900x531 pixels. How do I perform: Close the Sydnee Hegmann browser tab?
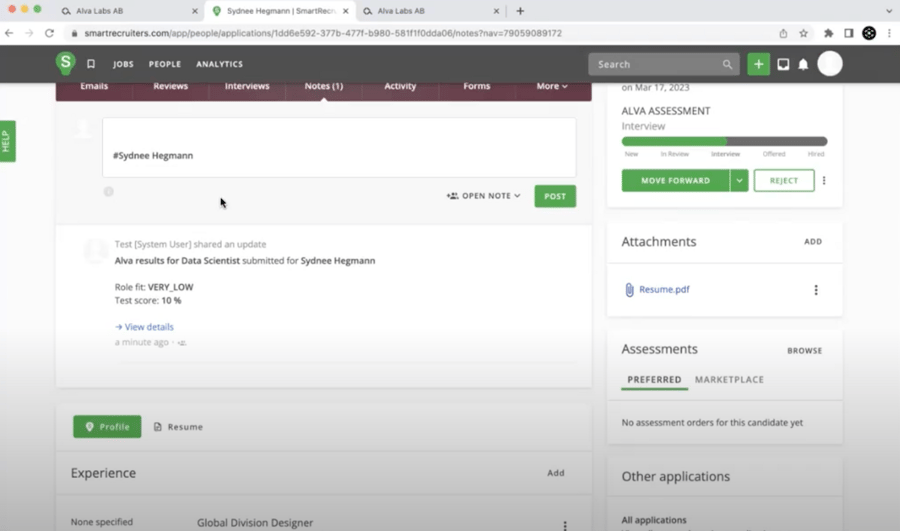click(346, 11)
